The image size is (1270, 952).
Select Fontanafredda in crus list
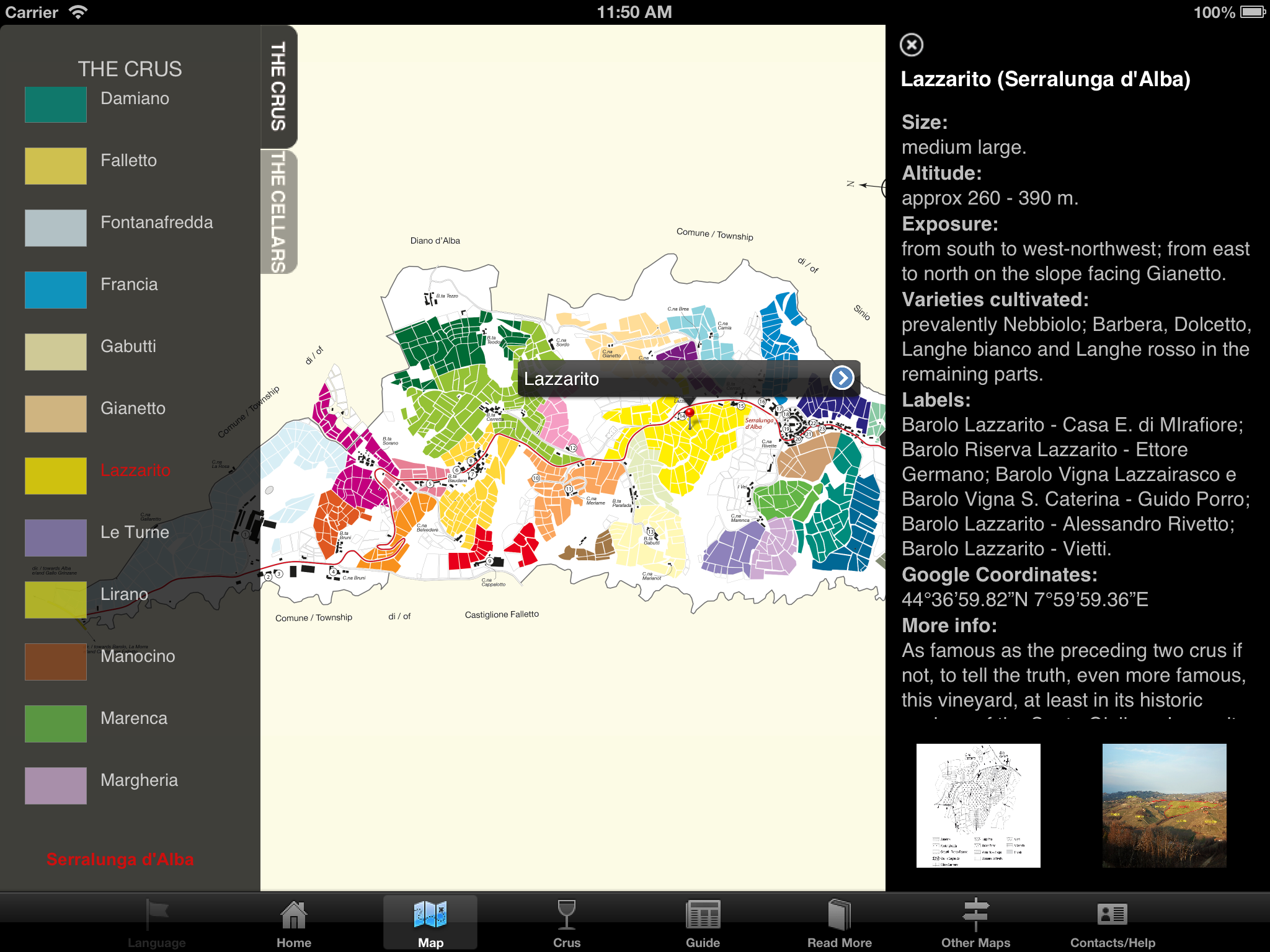156,223
